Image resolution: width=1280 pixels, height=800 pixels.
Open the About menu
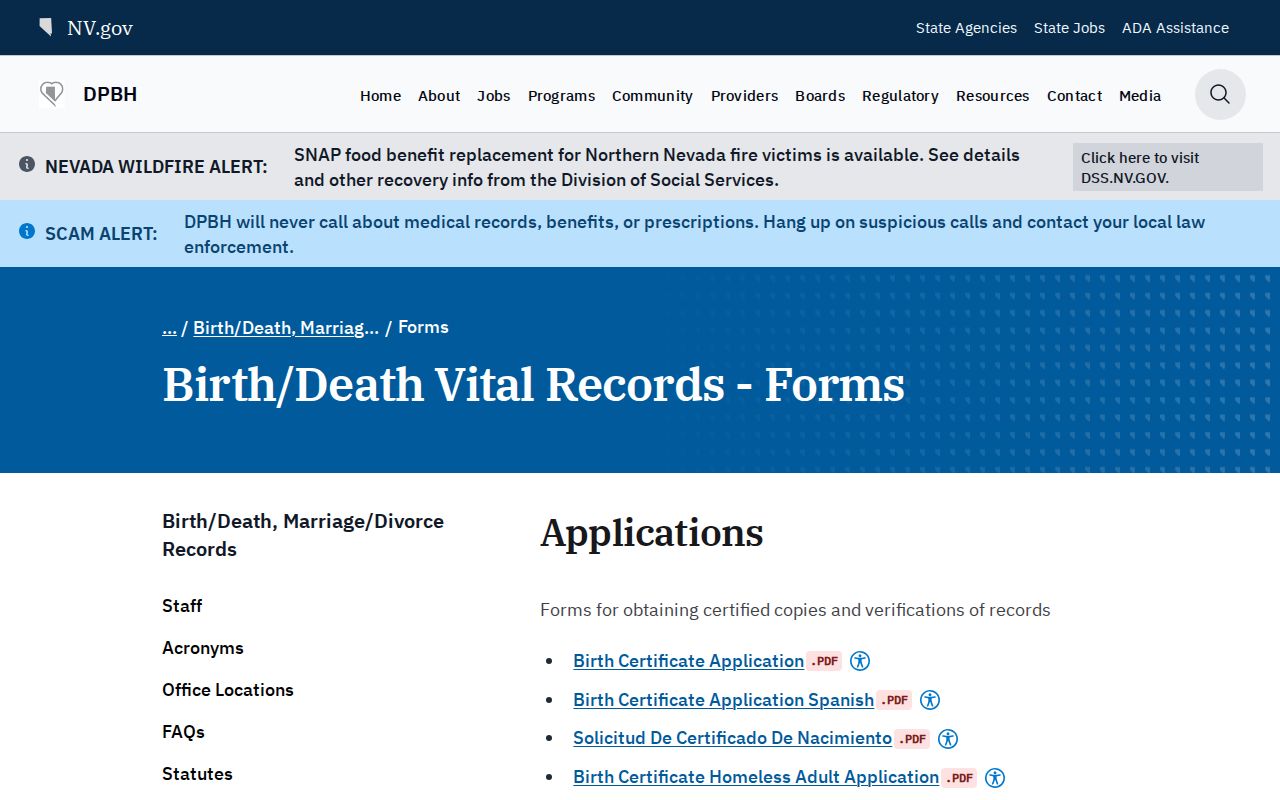click(439, 96)
